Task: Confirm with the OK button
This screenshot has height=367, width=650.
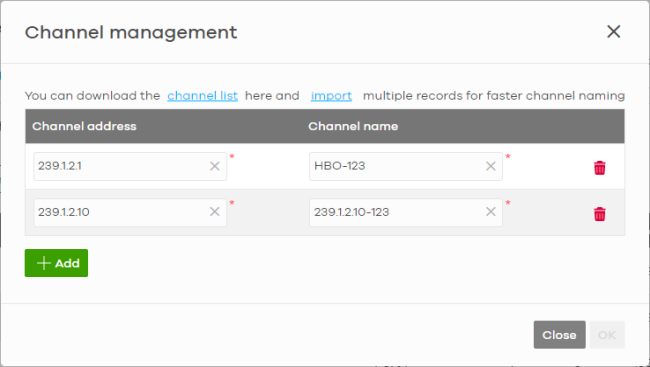Action: point(607,335)
